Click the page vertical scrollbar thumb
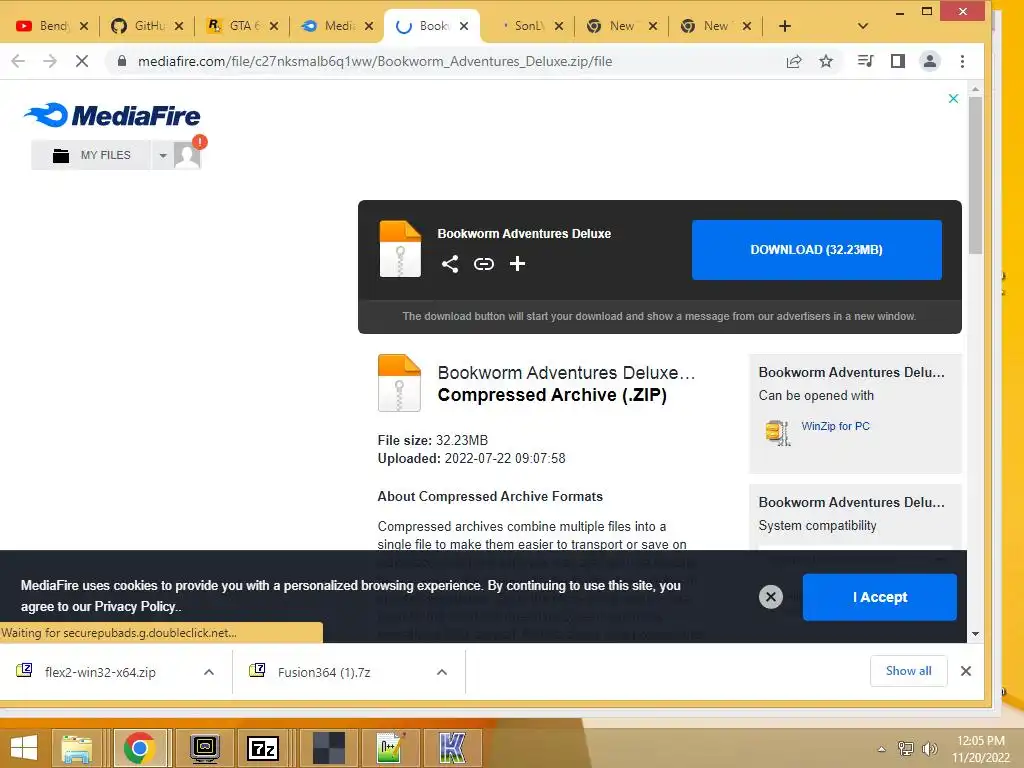1024x768 pixels. [x=975, y=175]
